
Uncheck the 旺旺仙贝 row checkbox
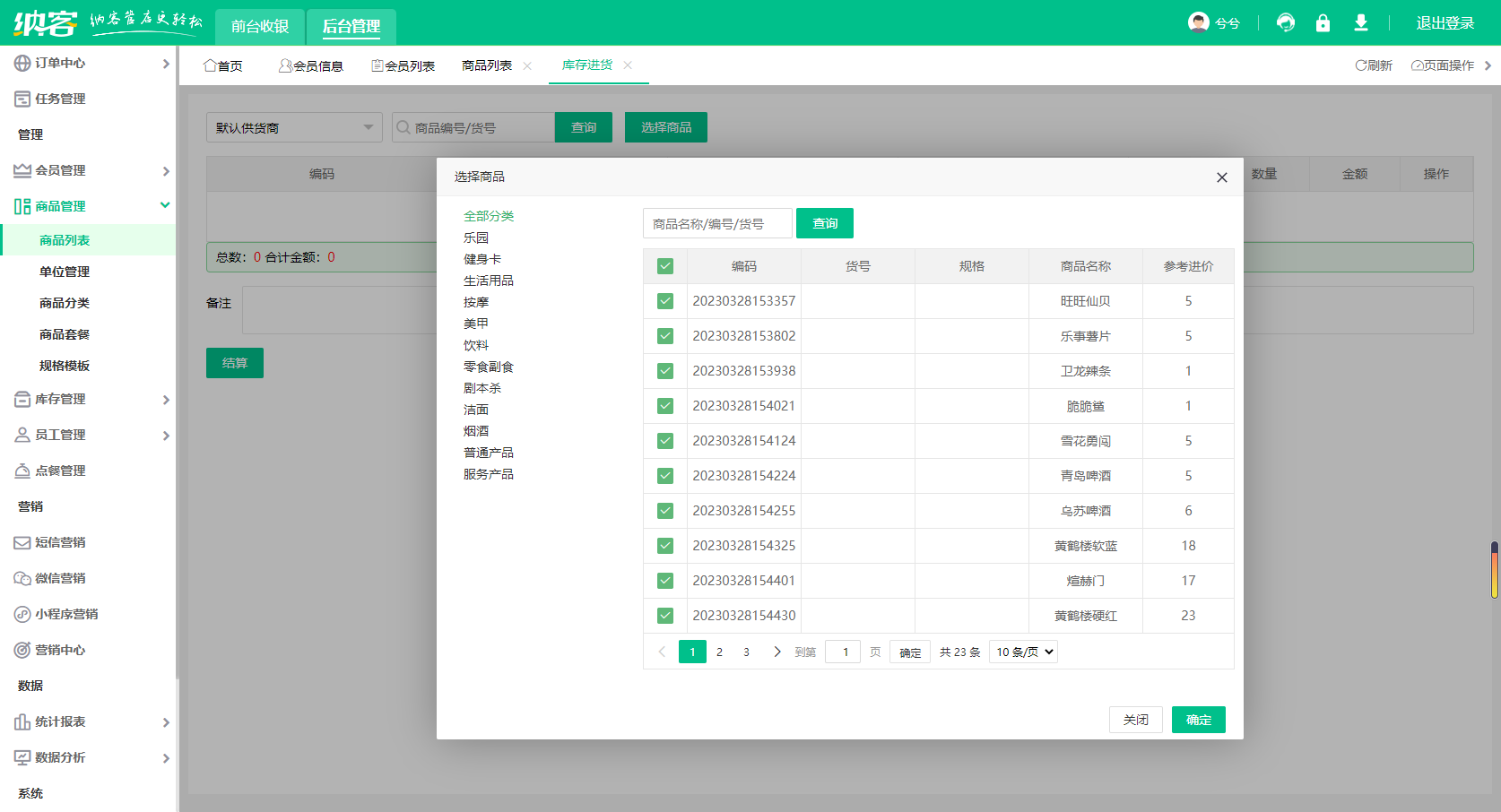(x=665, y=301)
